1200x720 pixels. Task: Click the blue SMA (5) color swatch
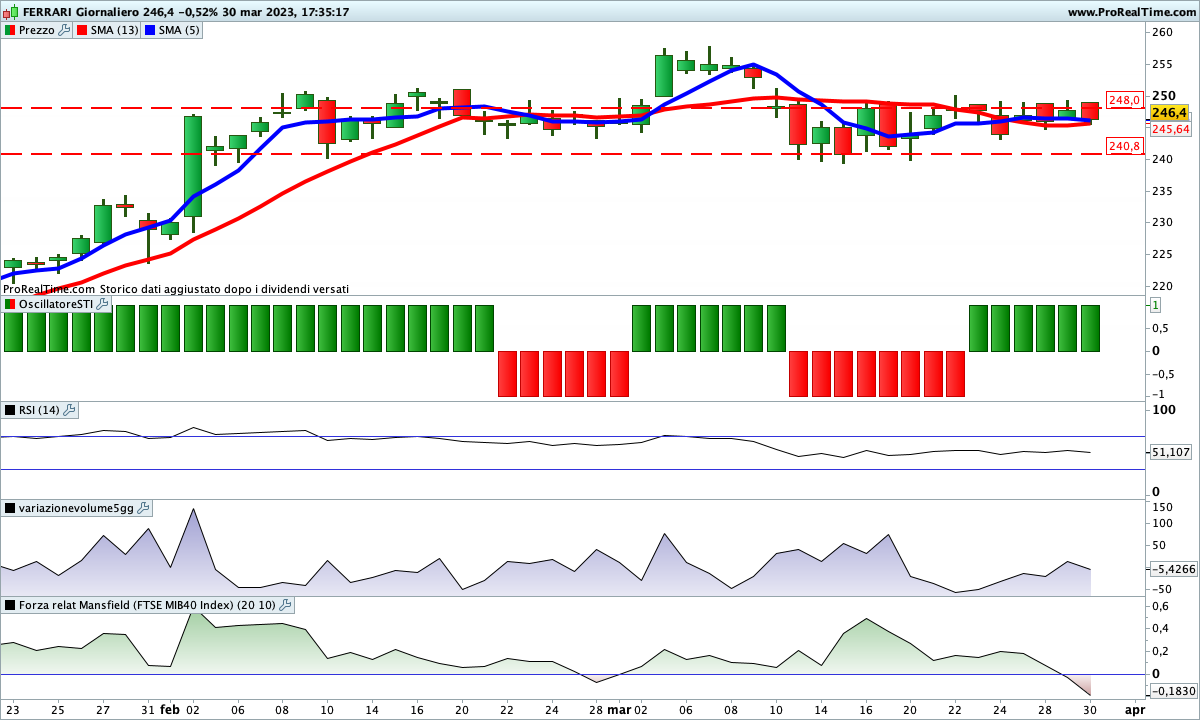[x=150, y=31]
